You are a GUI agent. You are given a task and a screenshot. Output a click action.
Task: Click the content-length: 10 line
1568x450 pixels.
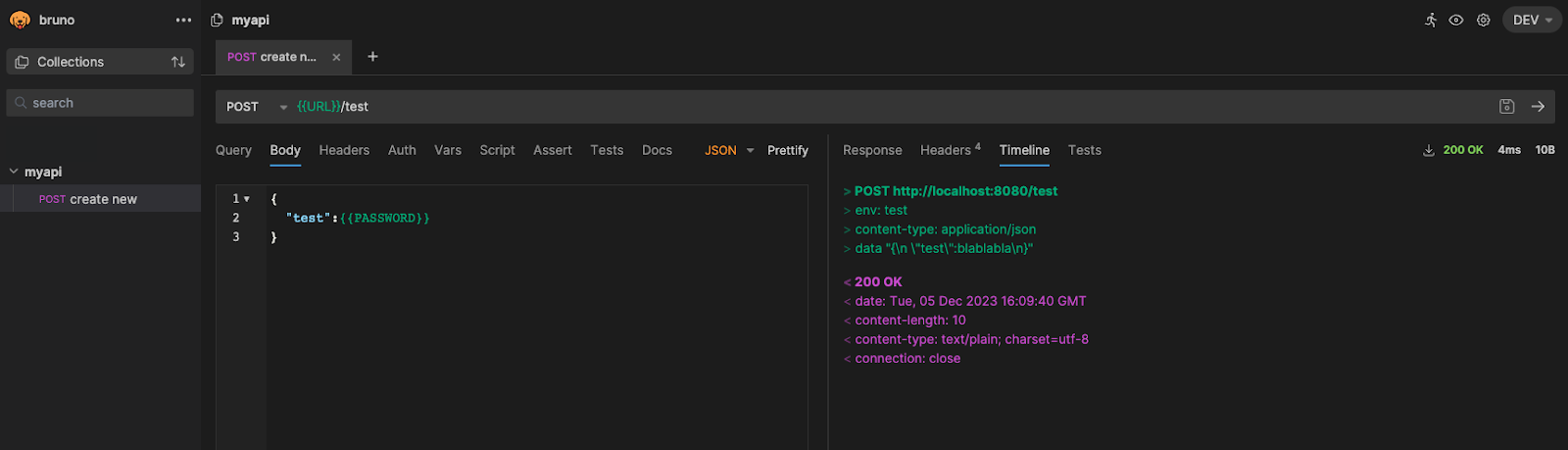click(x=905, y=320)
